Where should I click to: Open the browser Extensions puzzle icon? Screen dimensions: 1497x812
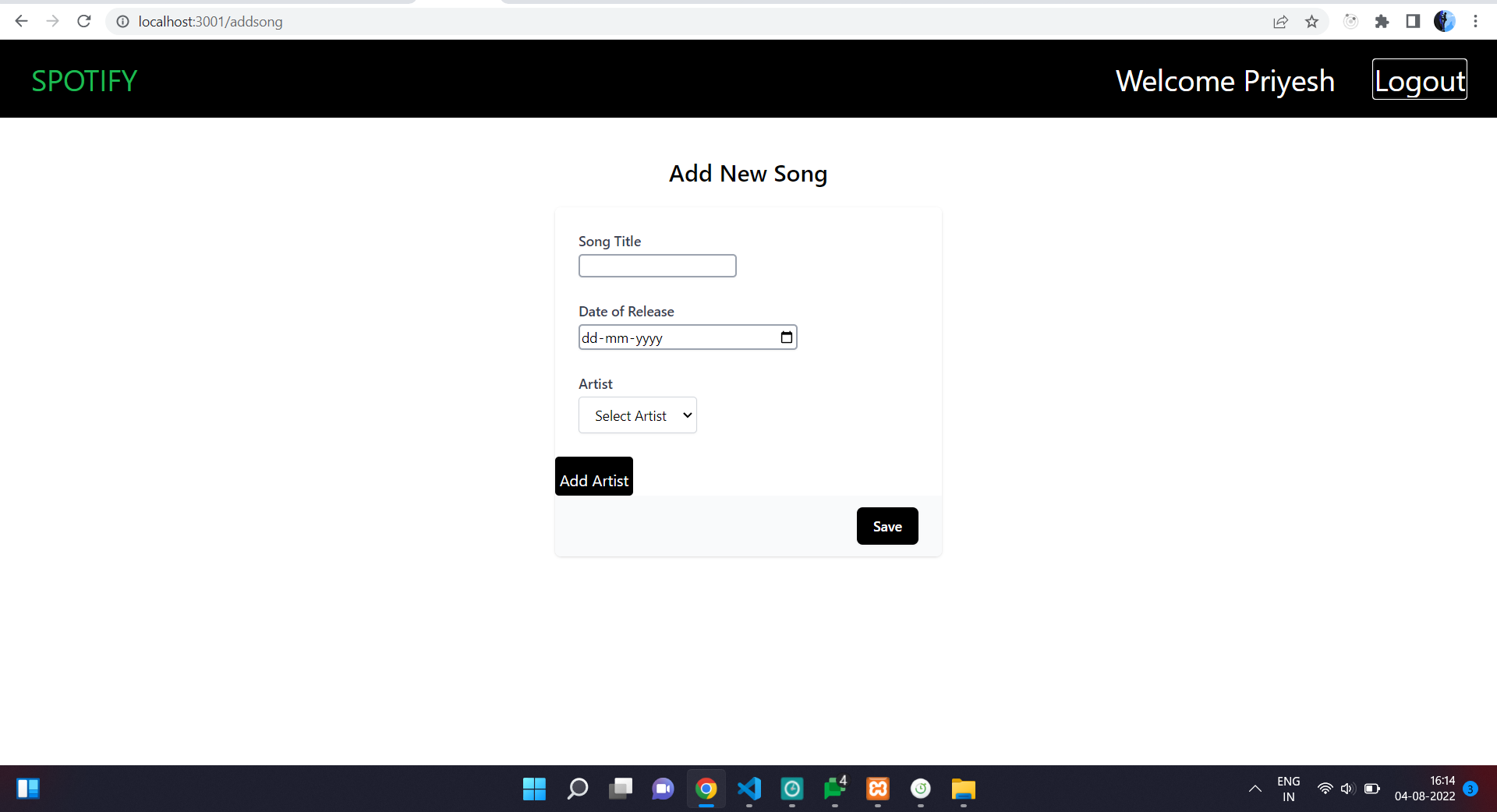(x=1383, y=21)
